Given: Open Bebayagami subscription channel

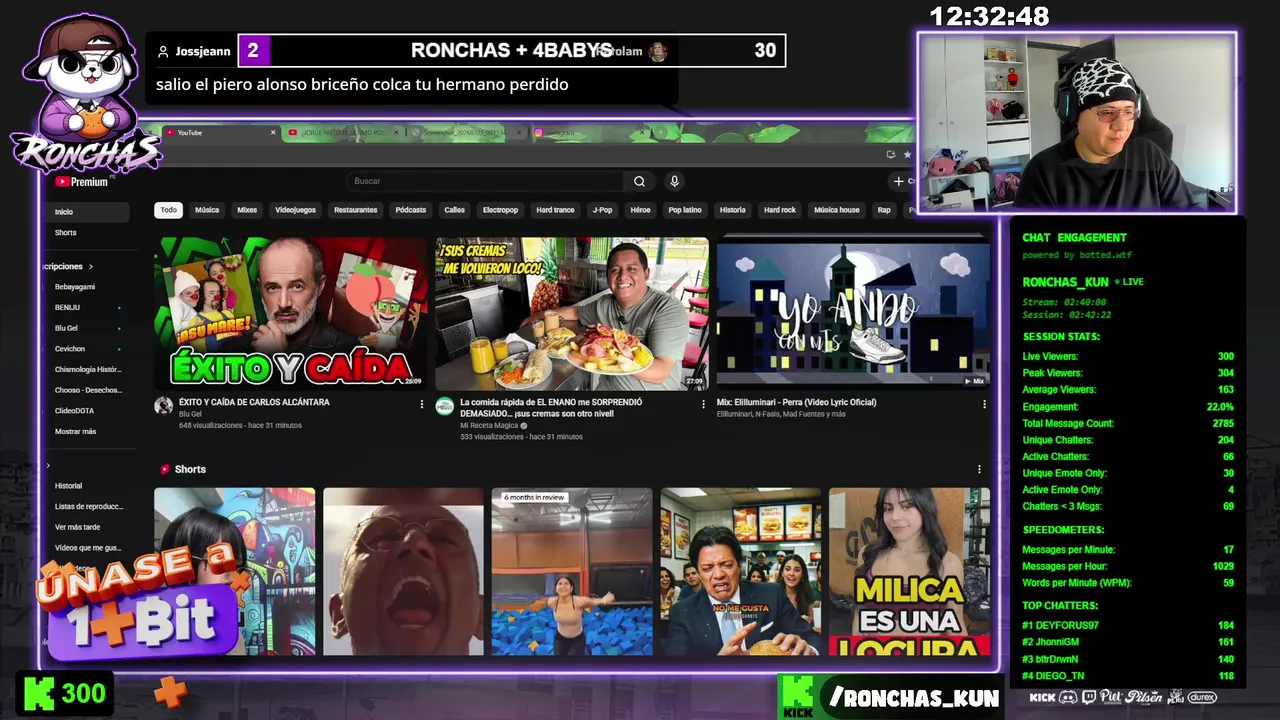Looking at the screenshot, I should 88,287.
